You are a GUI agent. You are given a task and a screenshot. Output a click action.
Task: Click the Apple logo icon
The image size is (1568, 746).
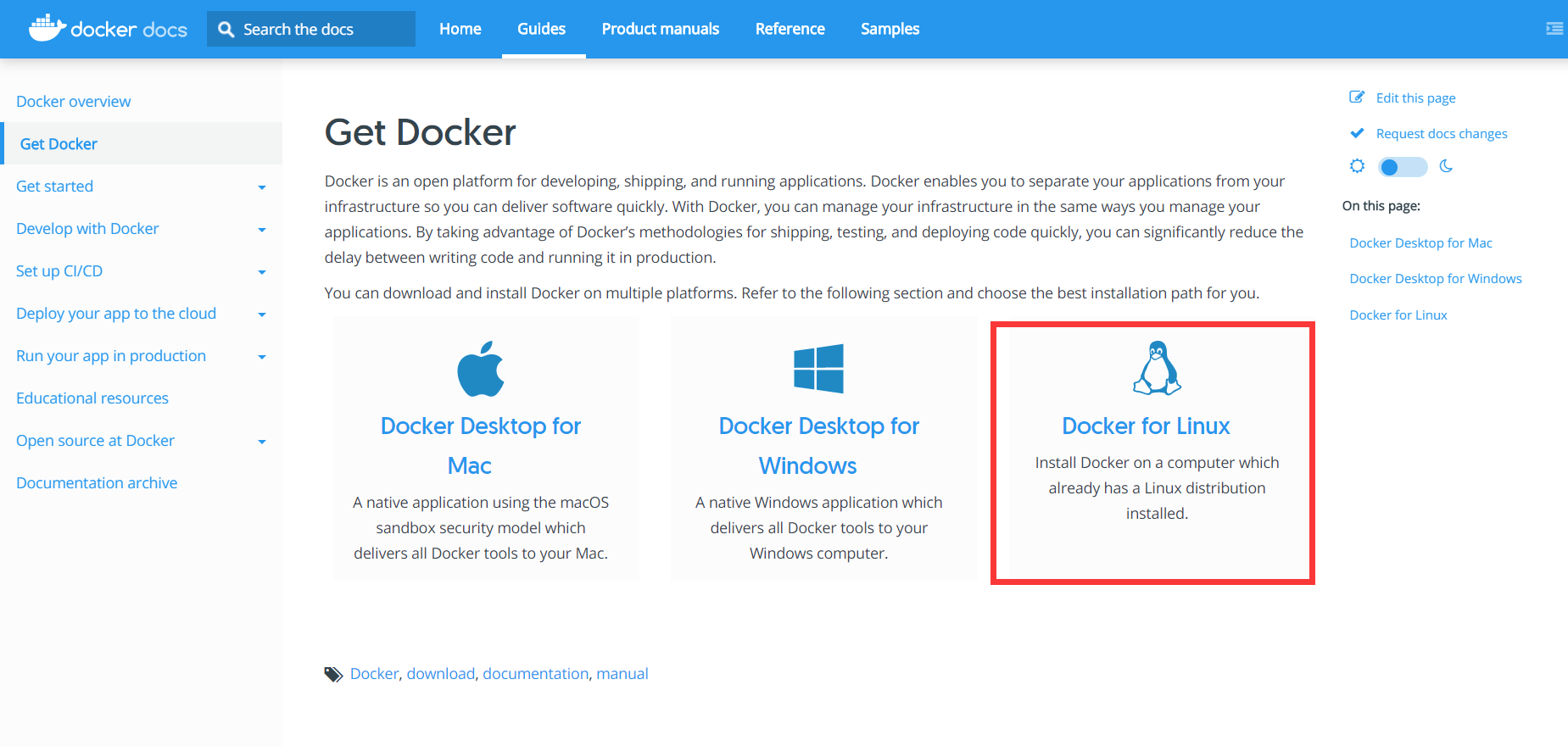click(x=481, y=369)
